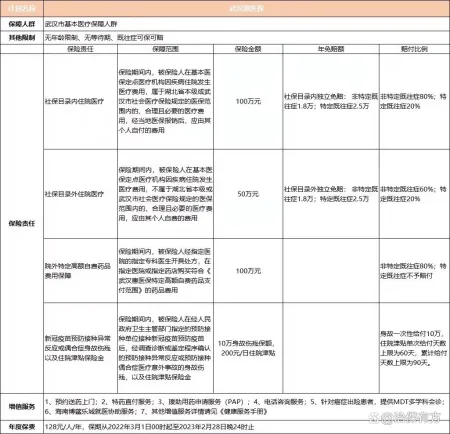
Task: Click the 计划名称 header cell
Action: (22, 8)
